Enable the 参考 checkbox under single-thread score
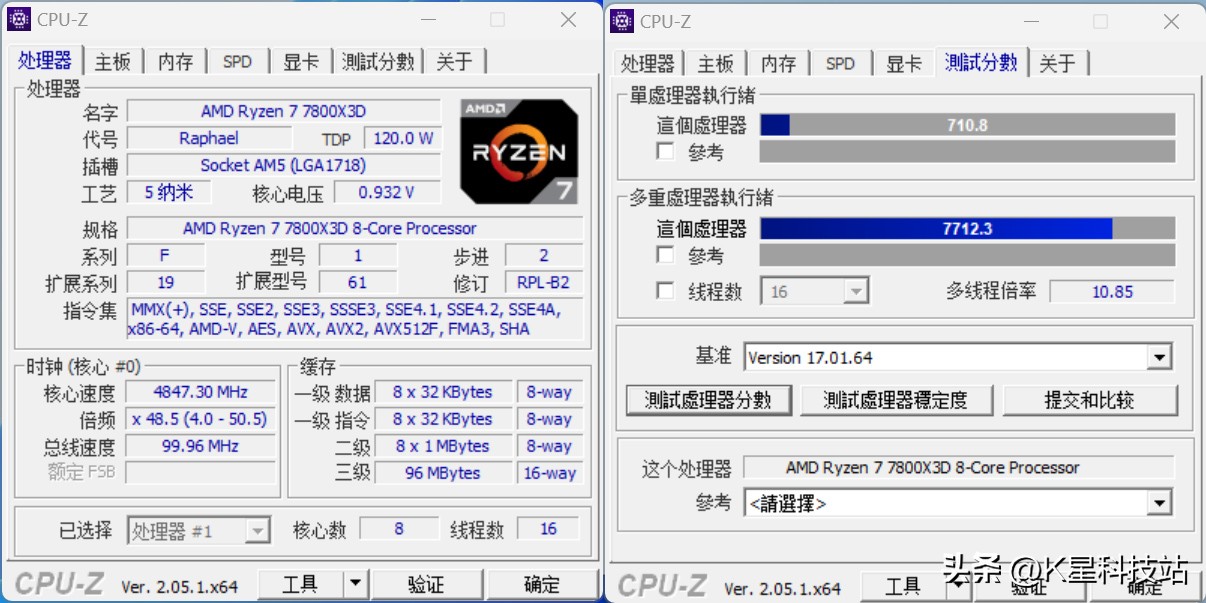Viewport: 1206px width, 603px height. pos(666,151)
